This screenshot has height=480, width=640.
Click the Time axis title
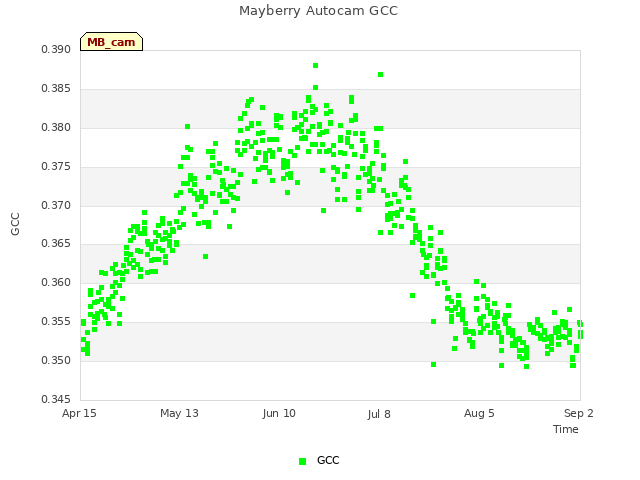tap(566, 429)
